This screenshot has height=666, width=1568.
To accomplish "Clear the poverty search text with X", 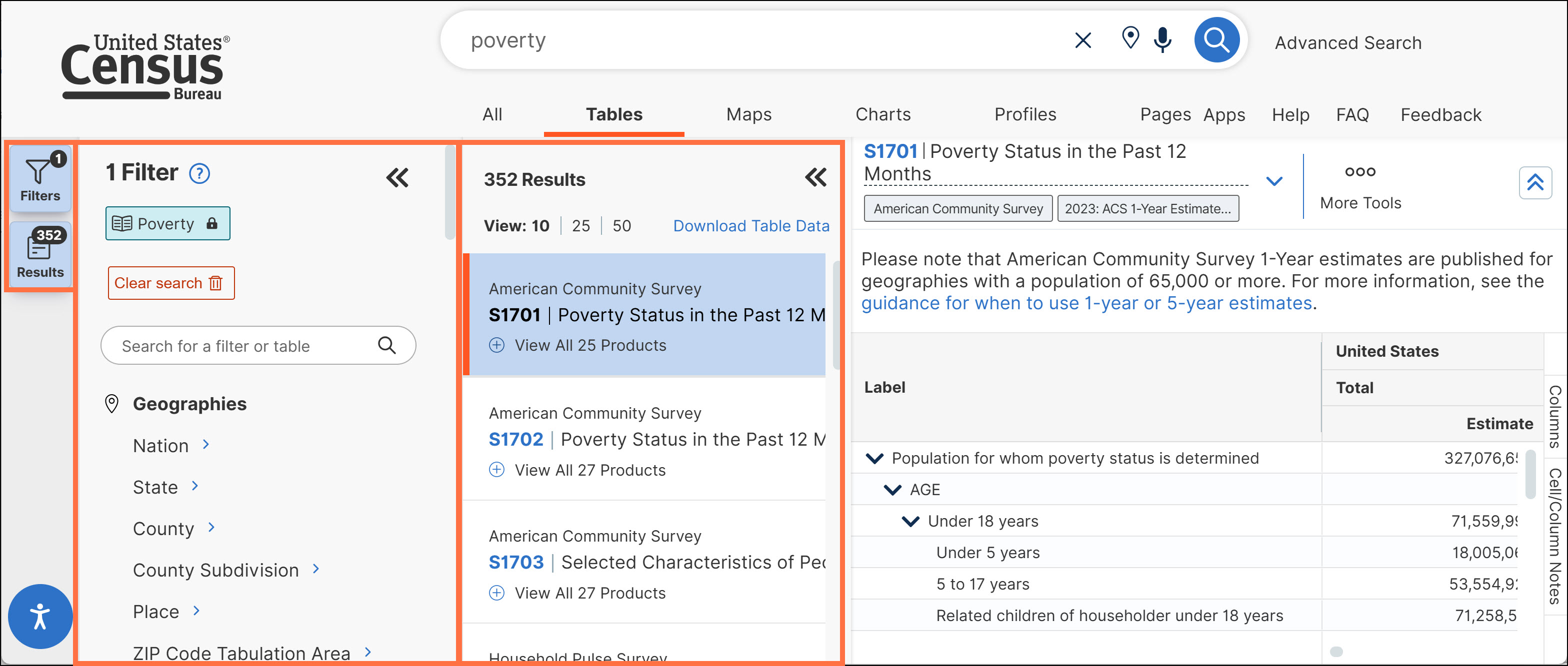I will [x=1082, y=40].
